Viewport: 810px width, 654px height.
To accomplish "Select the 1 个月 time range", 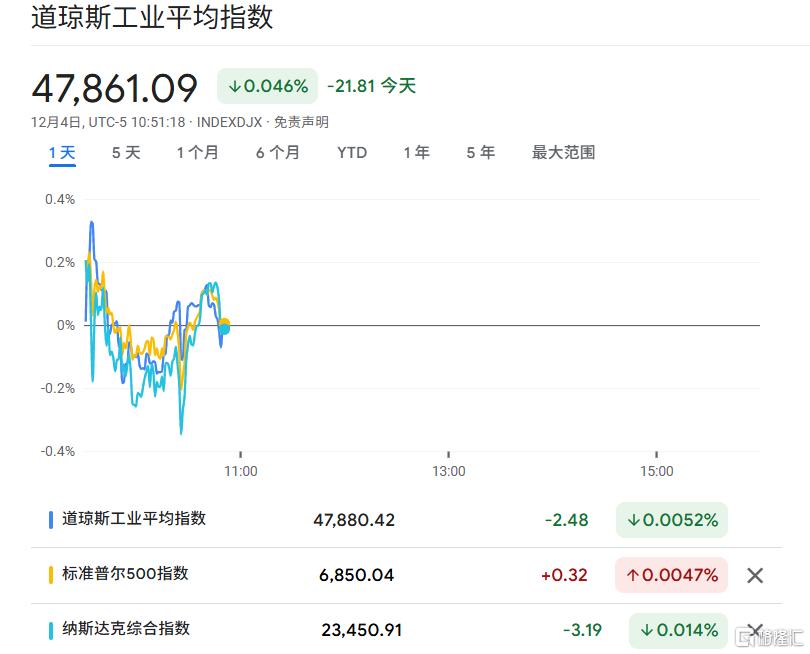I will coord(197,153).
